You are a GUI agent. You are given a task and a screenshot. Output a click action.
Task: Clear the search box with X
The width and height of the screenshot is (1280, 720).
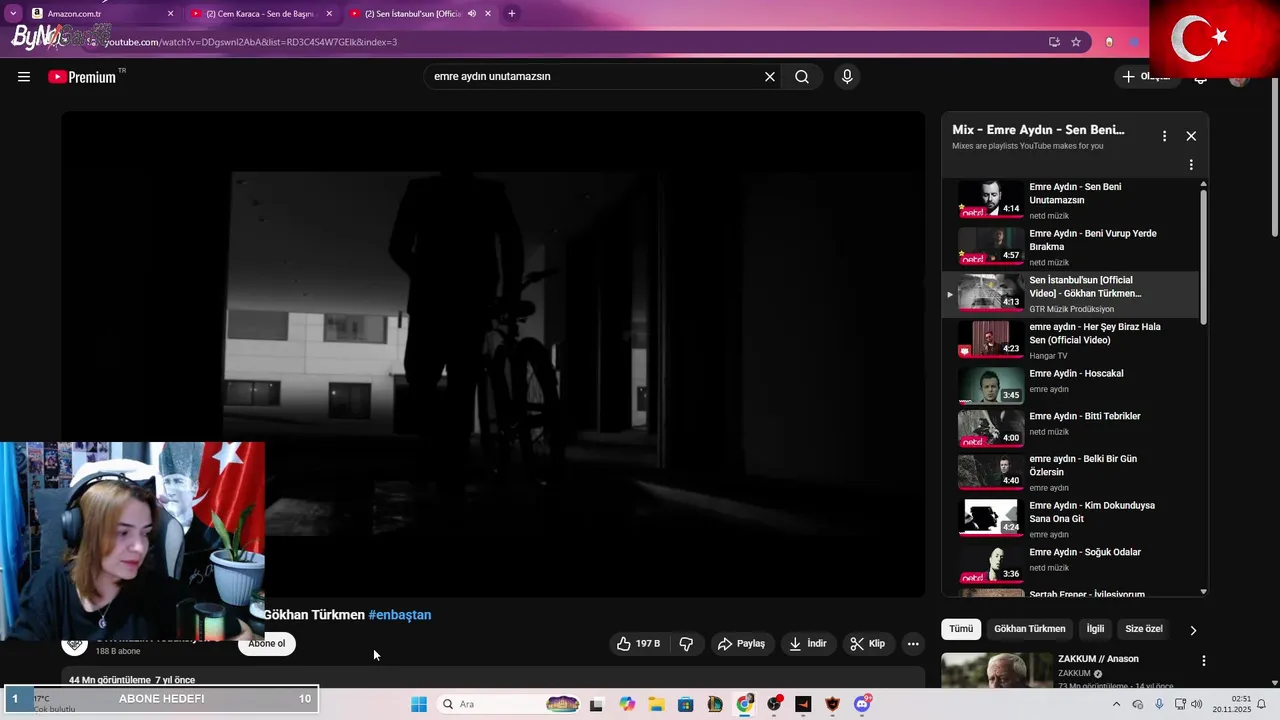770,77
